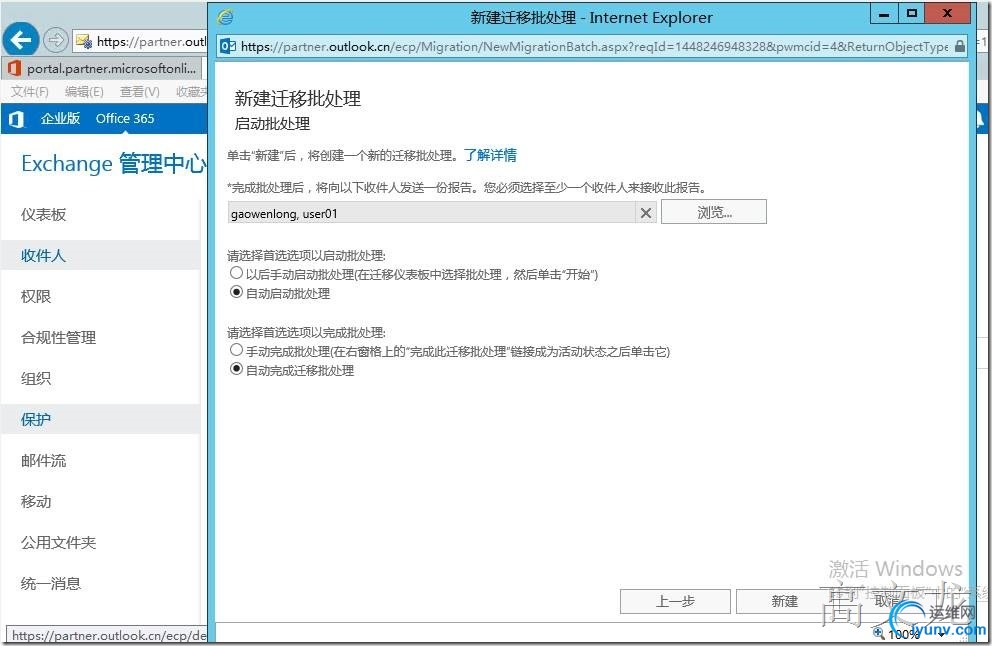Screen dimensions: 992x646
Task: Open the 编辑(E) menu
Action: coord(84,92)
